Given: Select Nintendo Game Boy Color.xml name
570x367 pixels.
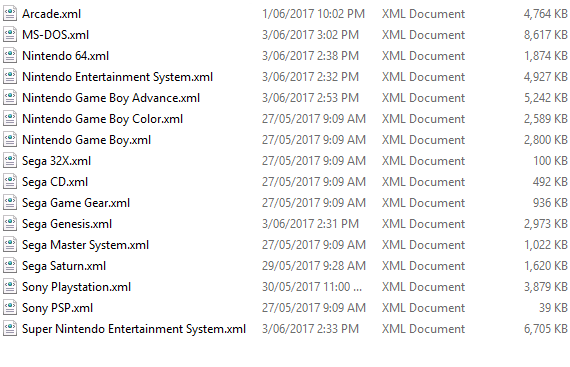Looking at the screenshot, I should click(x=103, y=119).
